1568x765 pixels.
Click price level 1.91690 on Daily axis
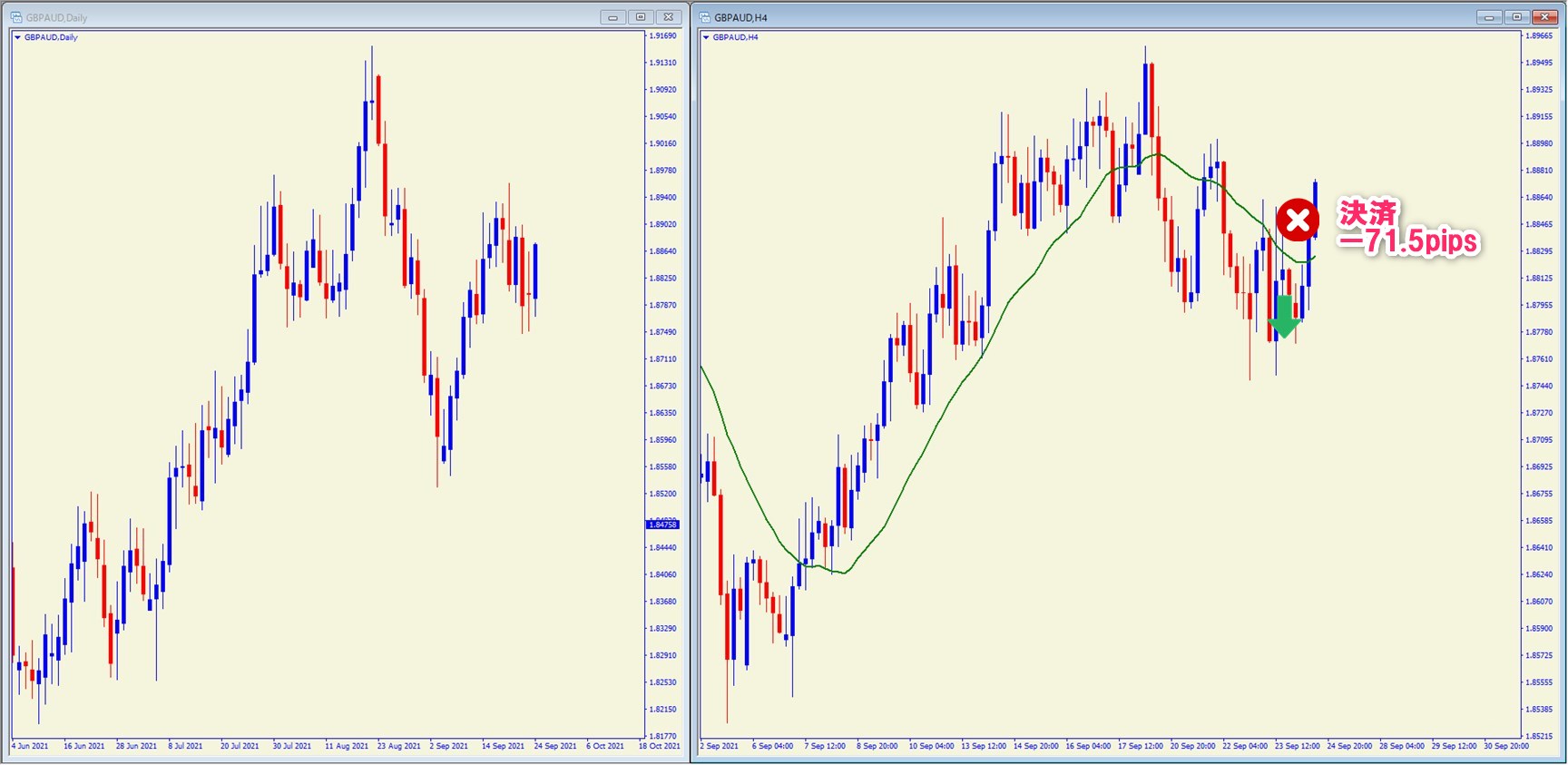point(663,36)
